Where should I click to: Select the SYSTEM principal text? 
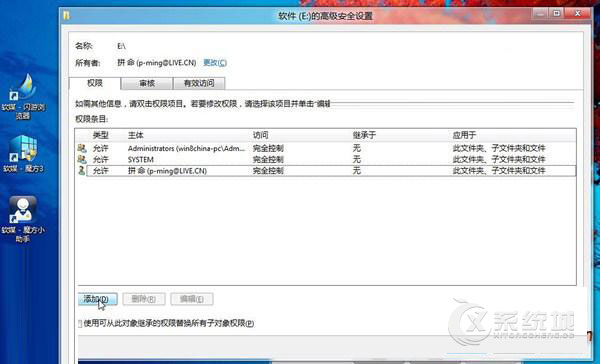point(140,160)
